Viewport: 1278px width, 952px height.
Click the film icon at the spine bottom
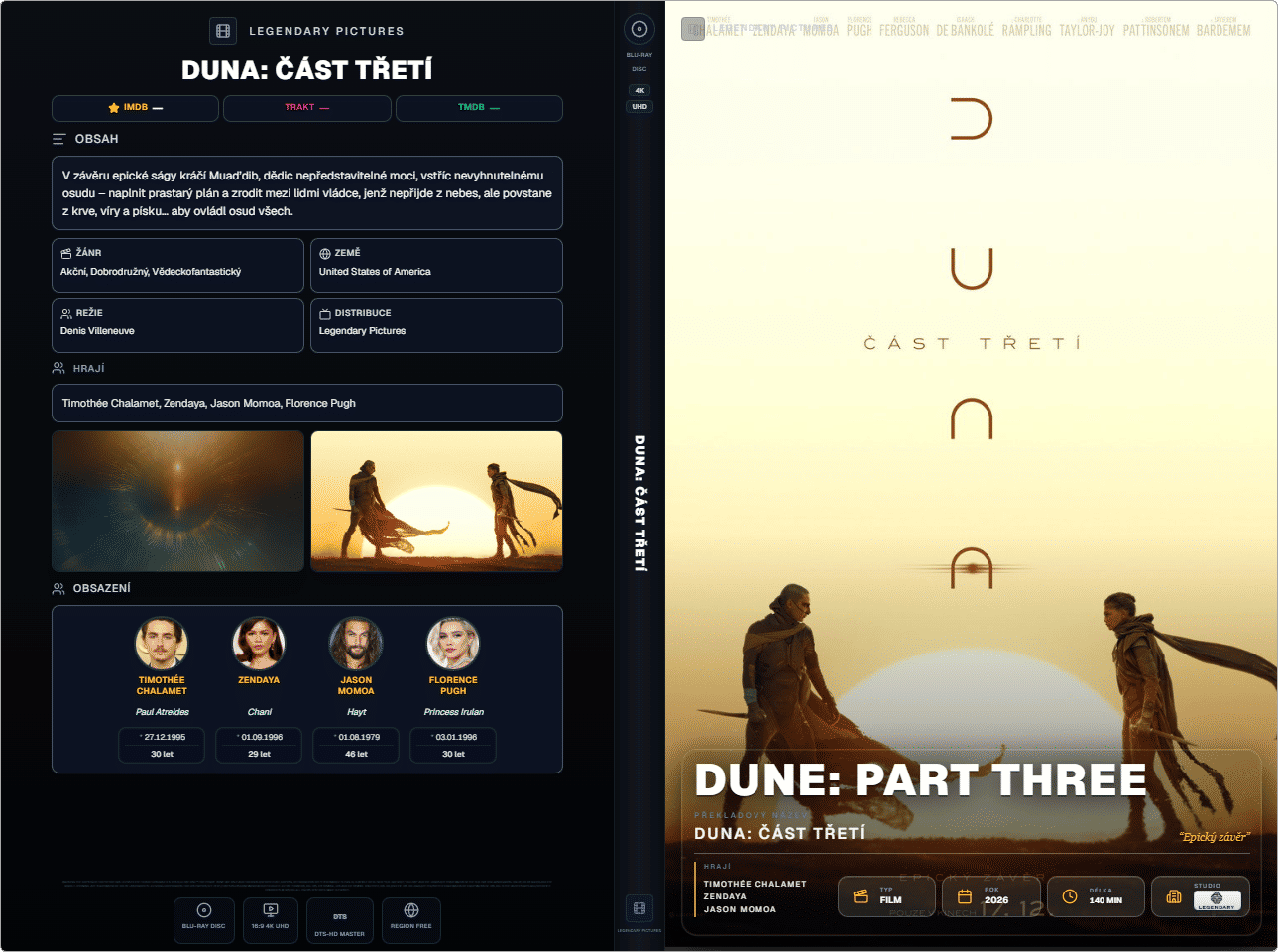(x=639, y=908)
